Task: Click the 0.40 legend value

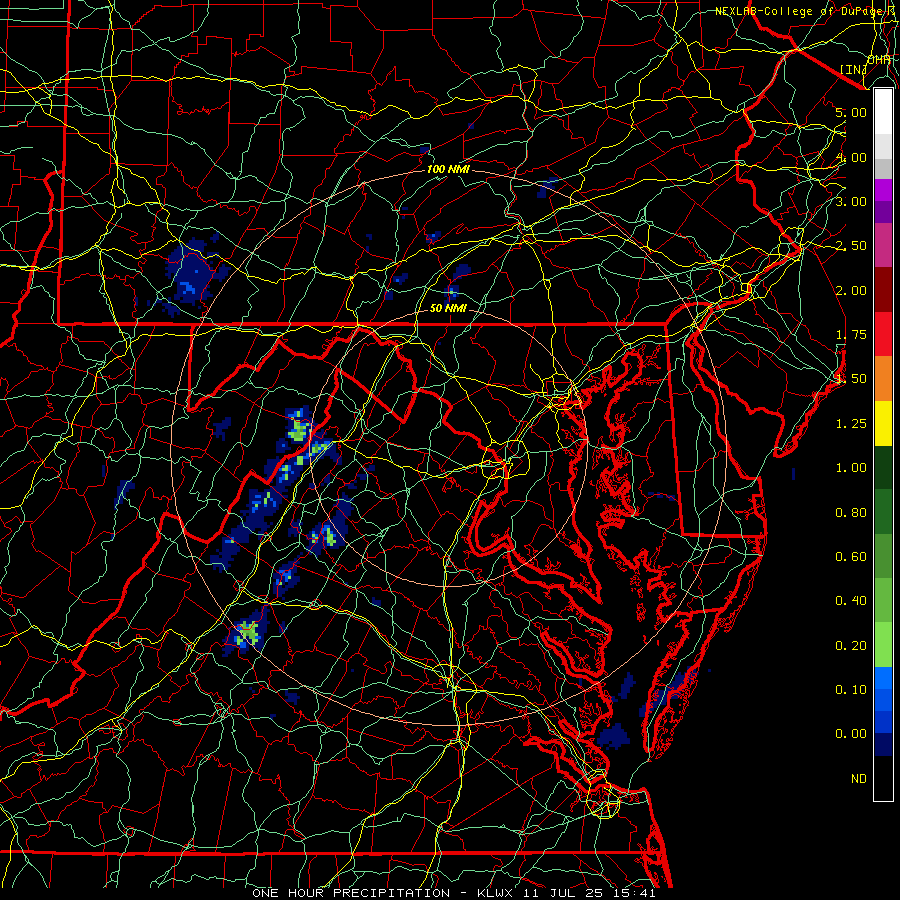Action: [851, 601]
